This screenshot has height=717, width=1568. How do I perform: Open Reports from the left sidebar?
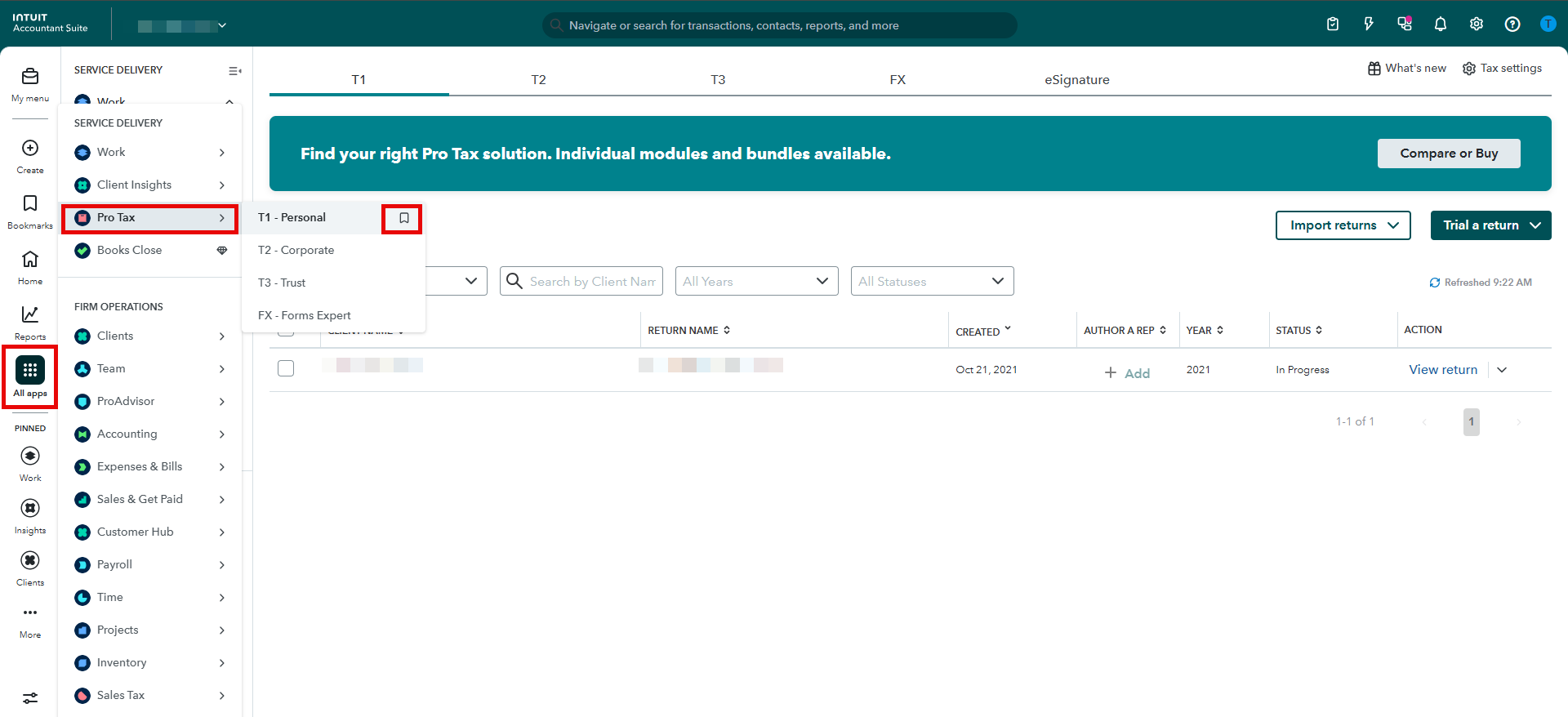click(30, 315)
